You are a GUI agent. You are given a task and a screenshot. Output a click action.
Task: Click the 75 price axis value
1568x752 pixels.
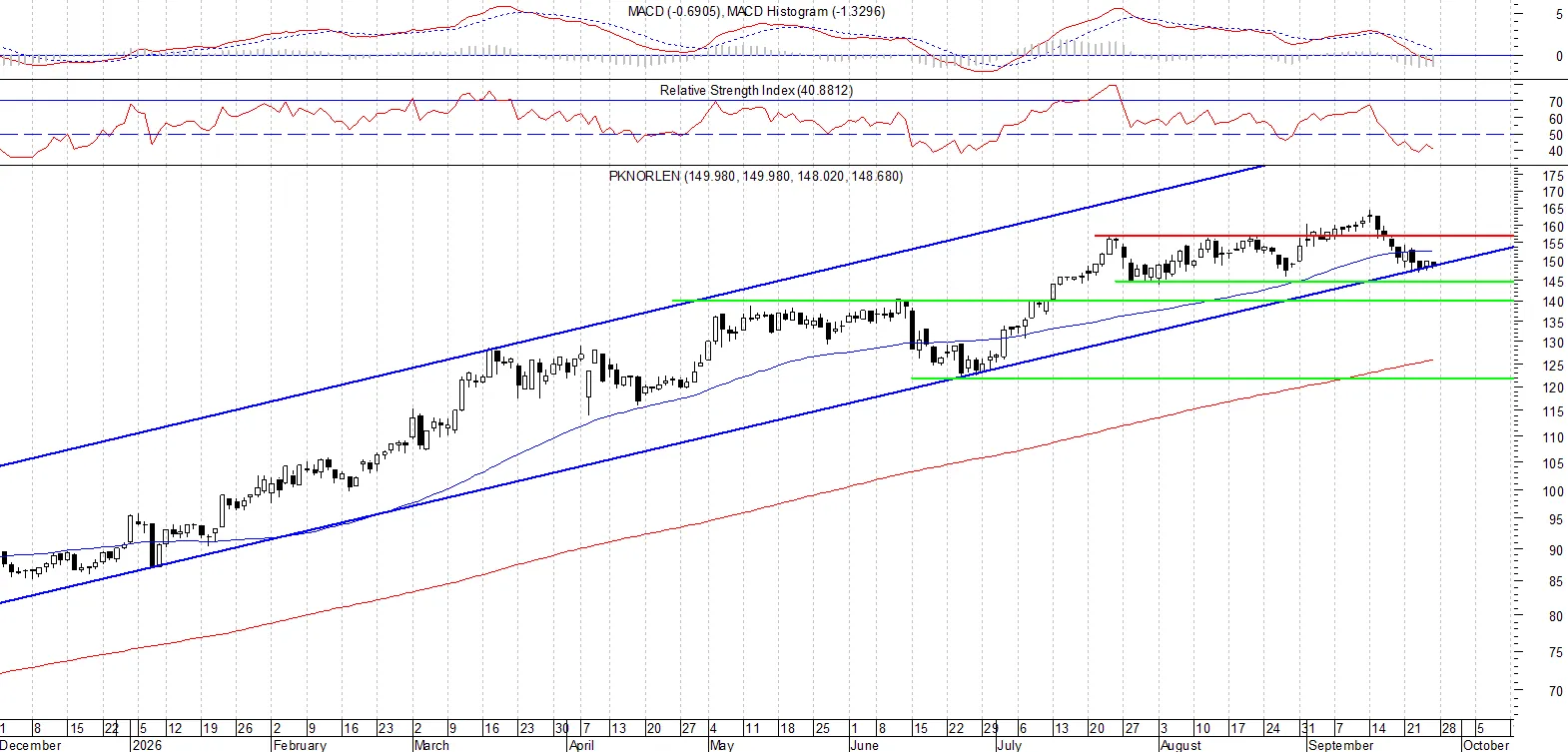(1556, 652)
